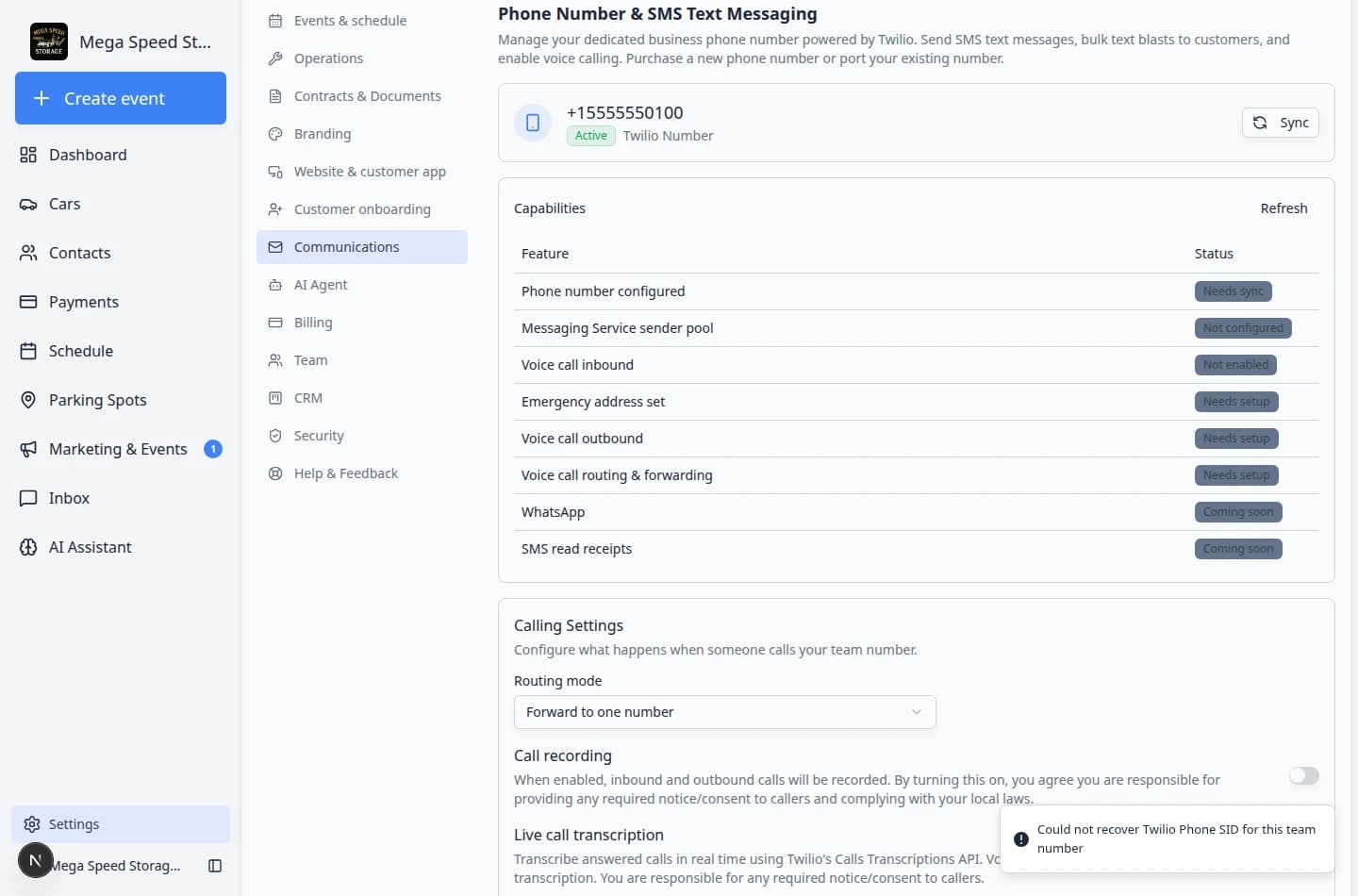Click the Payments card icon

(x=28, y=302)
